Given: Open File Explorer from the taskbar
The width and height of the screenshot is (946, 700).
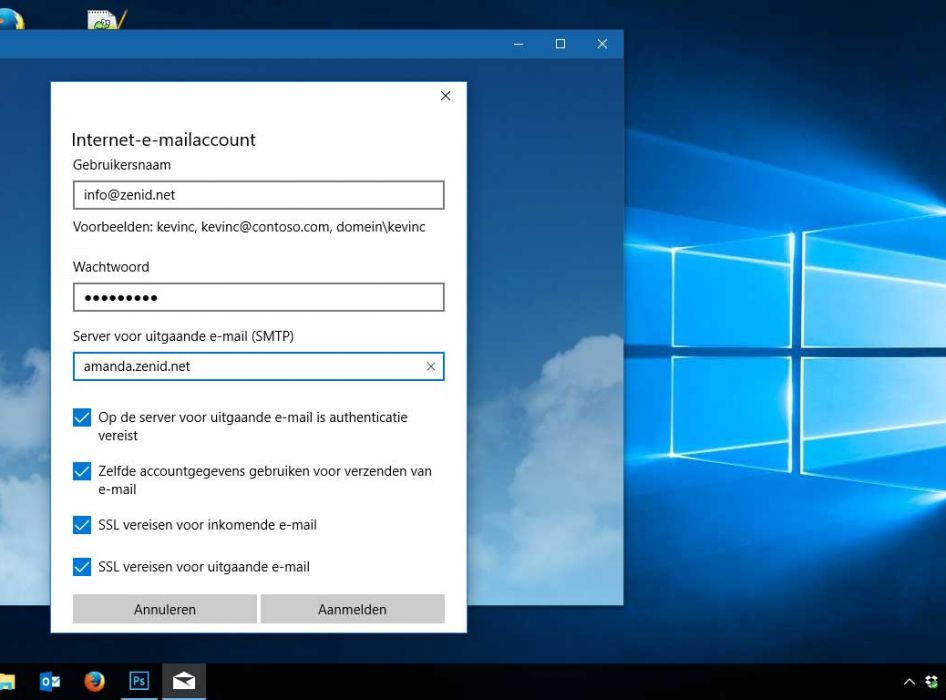Looking at the screenshot, I should (x=6, y=682).
